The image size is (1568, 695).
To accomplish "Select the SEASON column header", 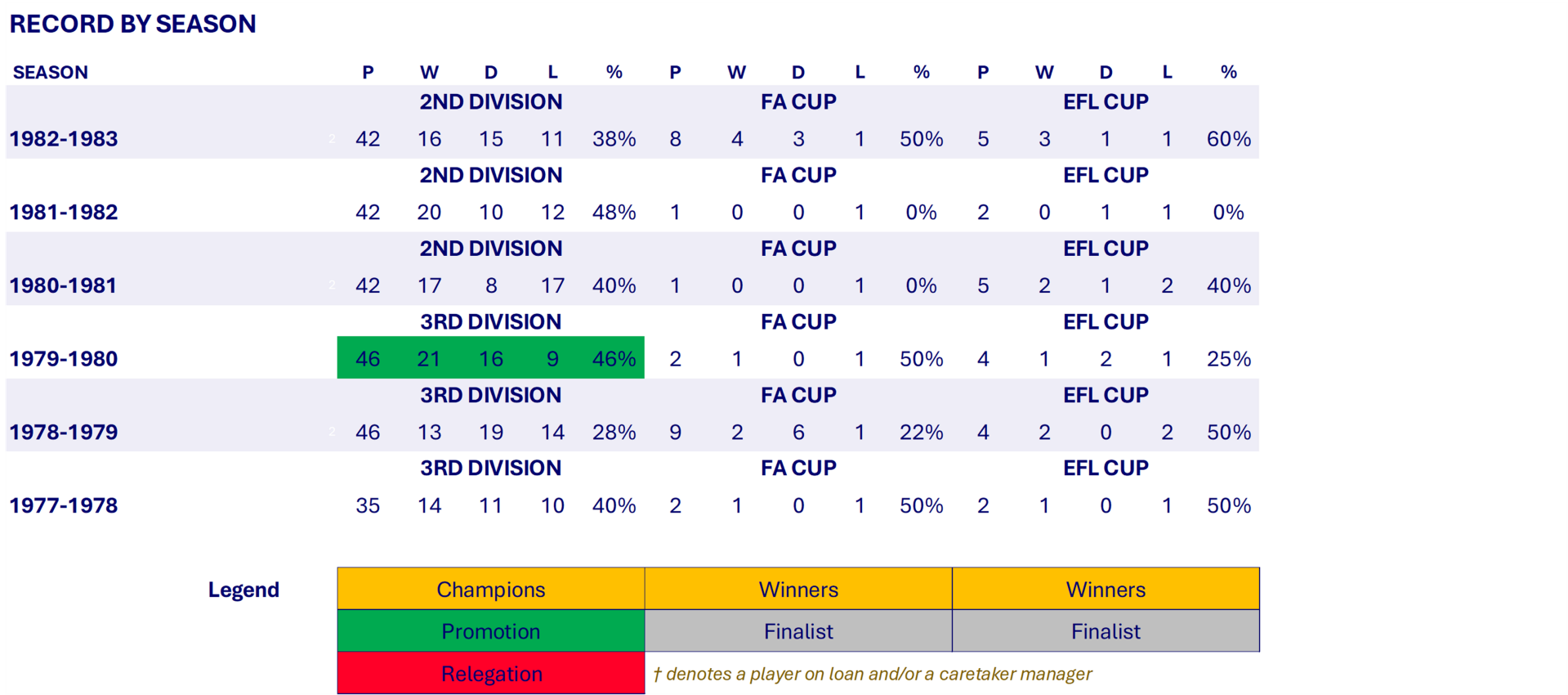I will pyautogui.click(x=51, y=73).
